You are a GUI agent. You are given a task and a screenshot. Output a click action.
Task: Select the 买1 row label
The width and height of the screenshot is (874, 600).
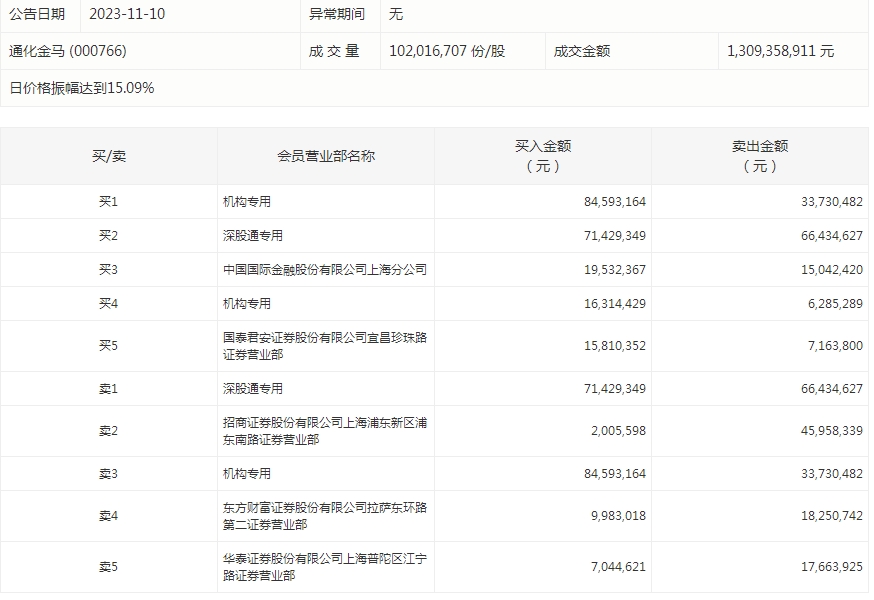point(109,201)
